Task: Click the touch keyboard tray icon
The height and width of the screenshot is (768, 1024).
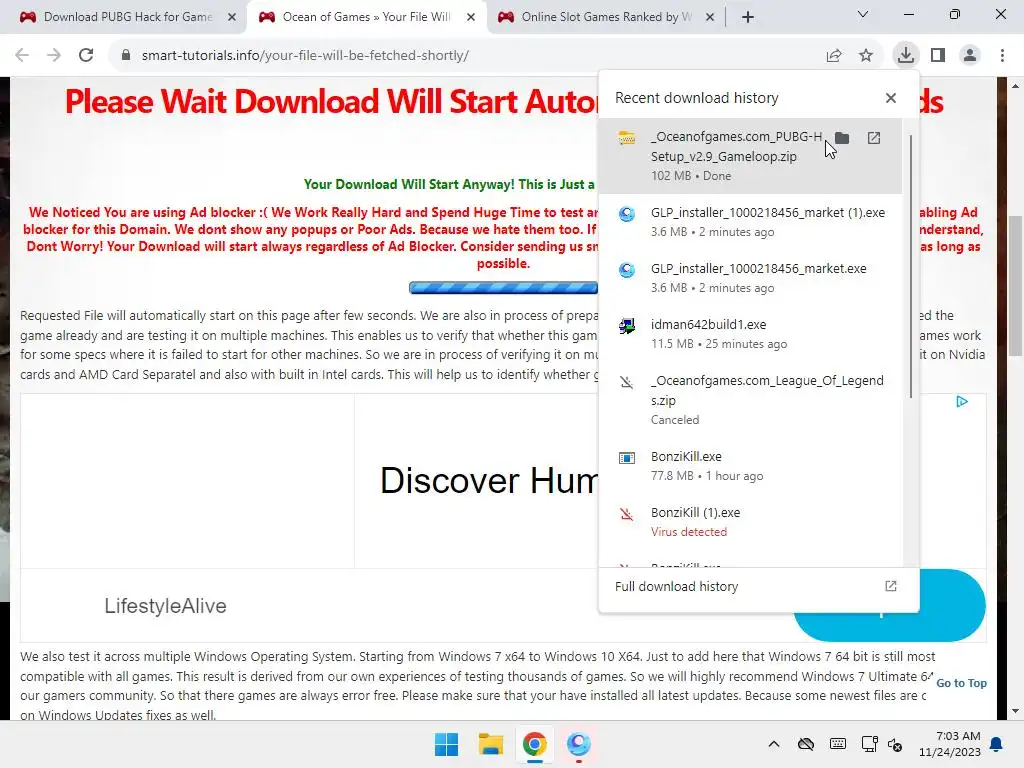Action: (838, 744)
